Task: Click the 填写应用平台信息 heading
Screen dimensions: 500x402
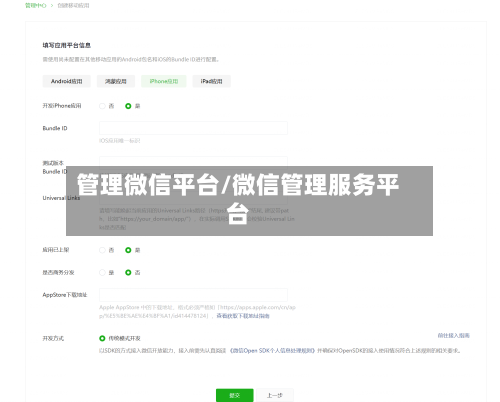Action: tap(67, 45)
